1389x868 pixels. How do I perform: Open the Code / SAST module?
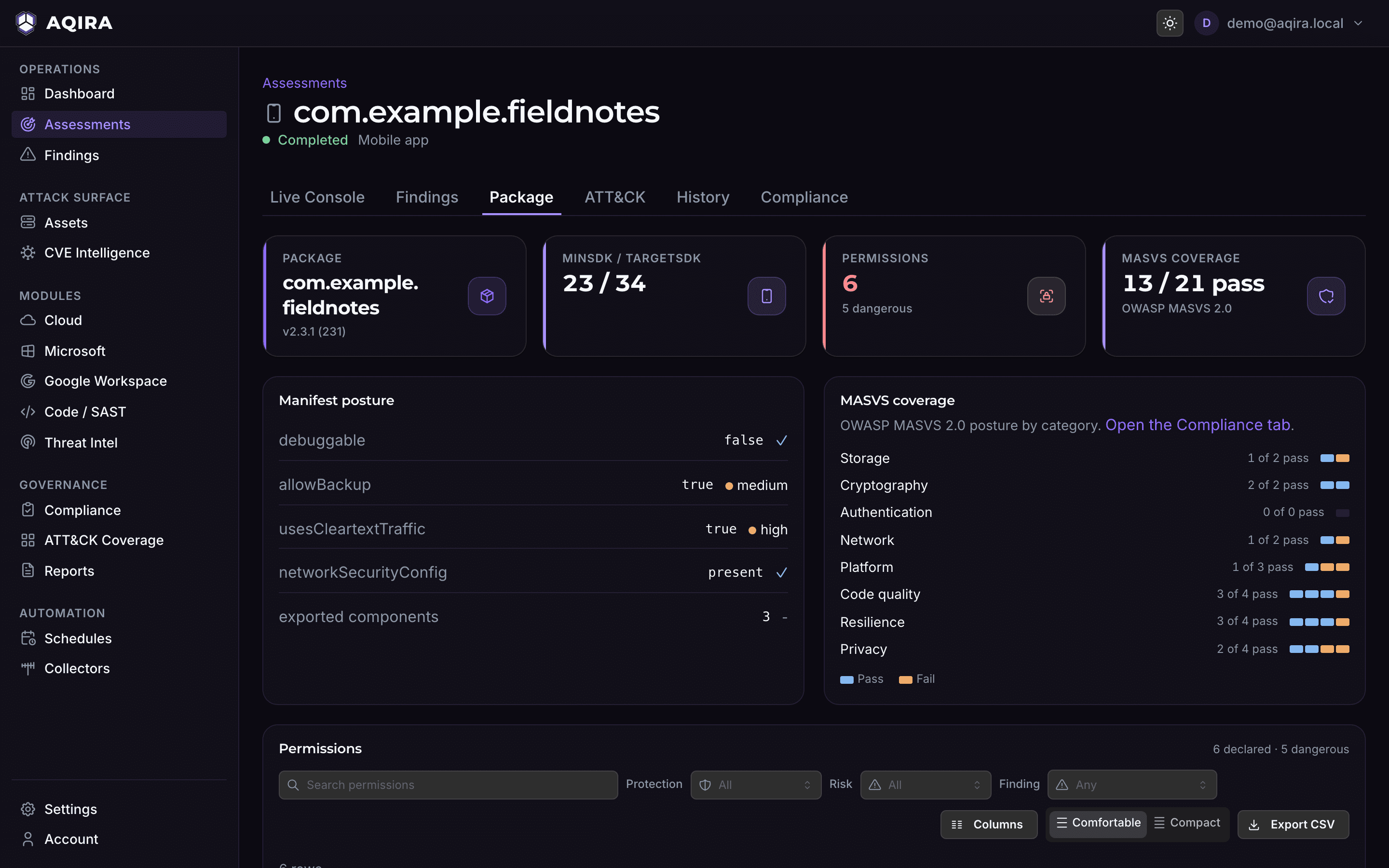(x=119, y=412)
